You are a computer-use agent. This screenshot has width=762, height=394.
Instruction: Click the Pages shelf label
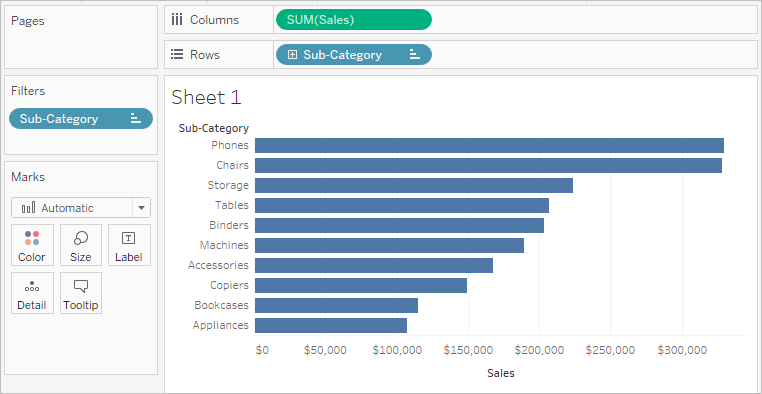28,21
